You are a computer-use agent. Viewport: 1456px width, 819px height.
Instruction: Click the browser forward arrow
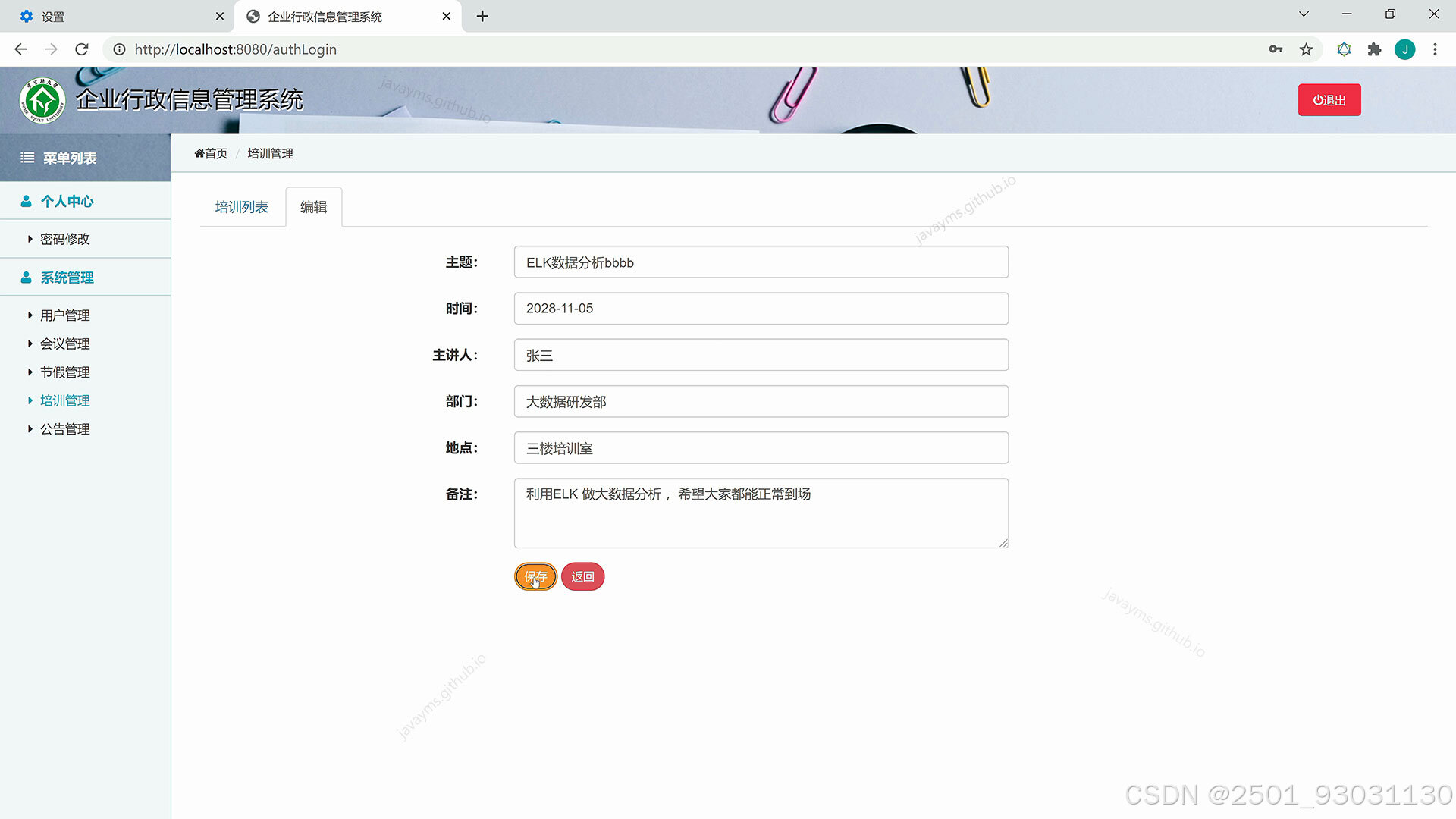click(x=51, y=49)
